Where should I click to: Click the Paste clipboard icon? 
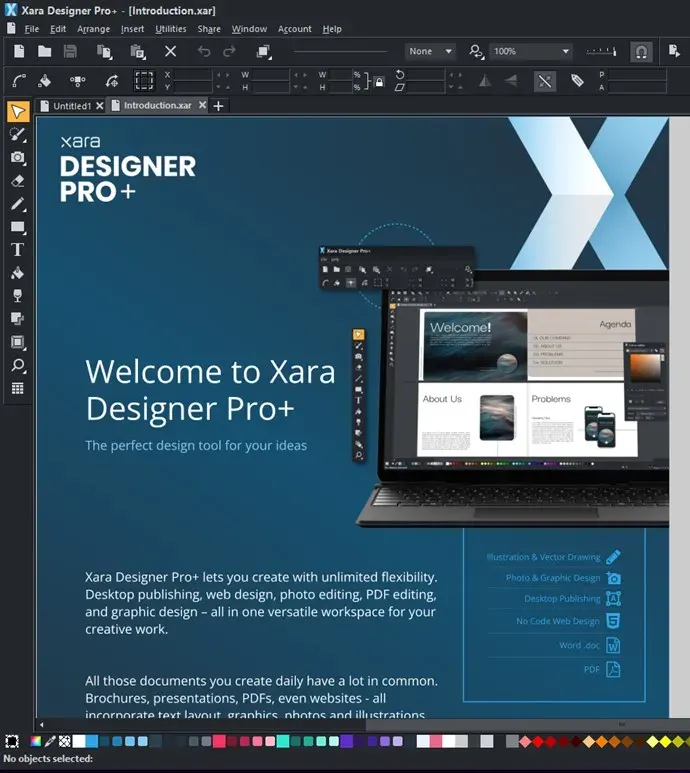click(138, 52)
